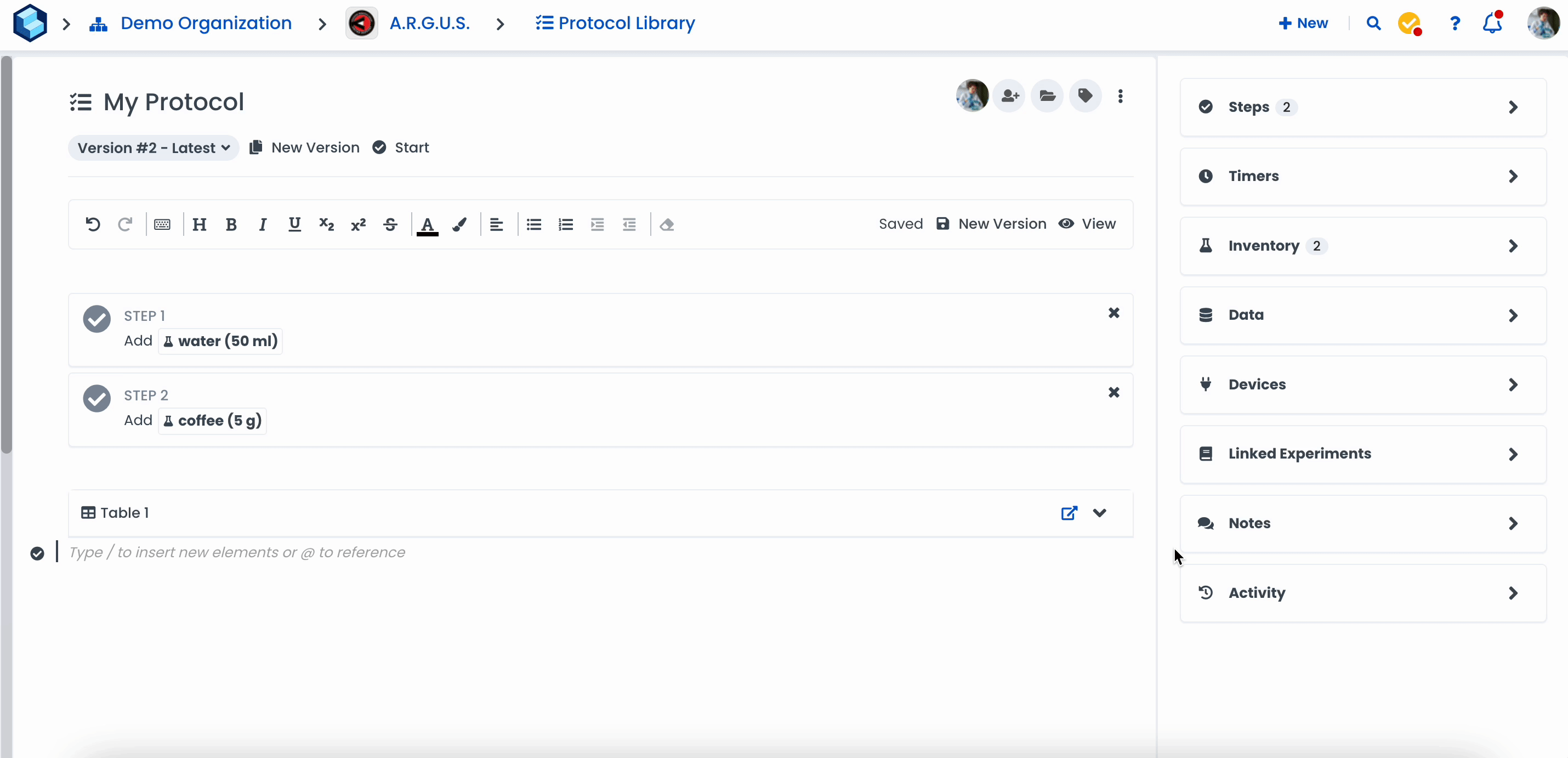Expand the Inventory side panel
Screen dimensions: 1568x758
[x=1362, y=246]
